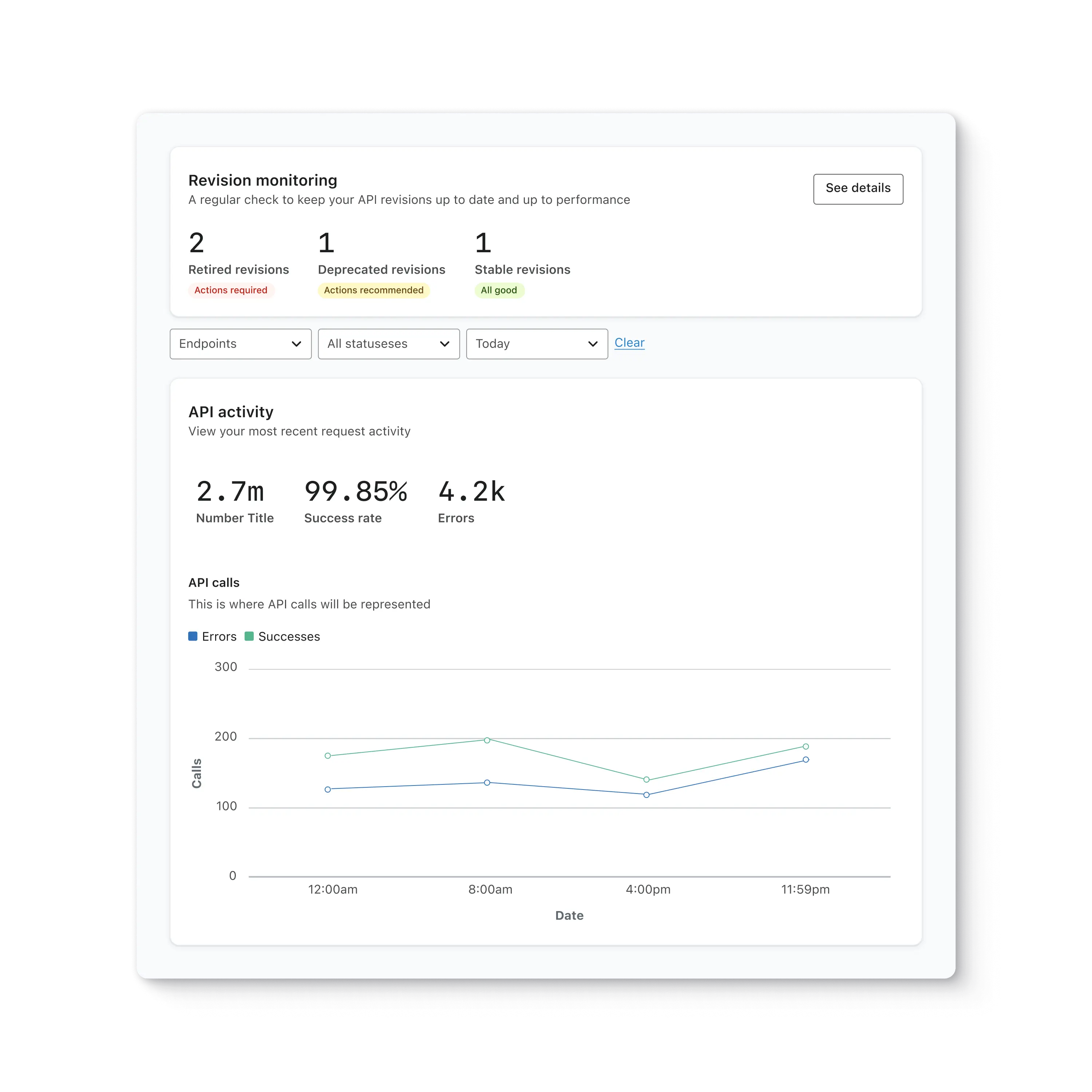Viewport: 1092px width, 1092px height.
Task: Select Errors data point at 12:00am
Action: [x=328, y=789]
